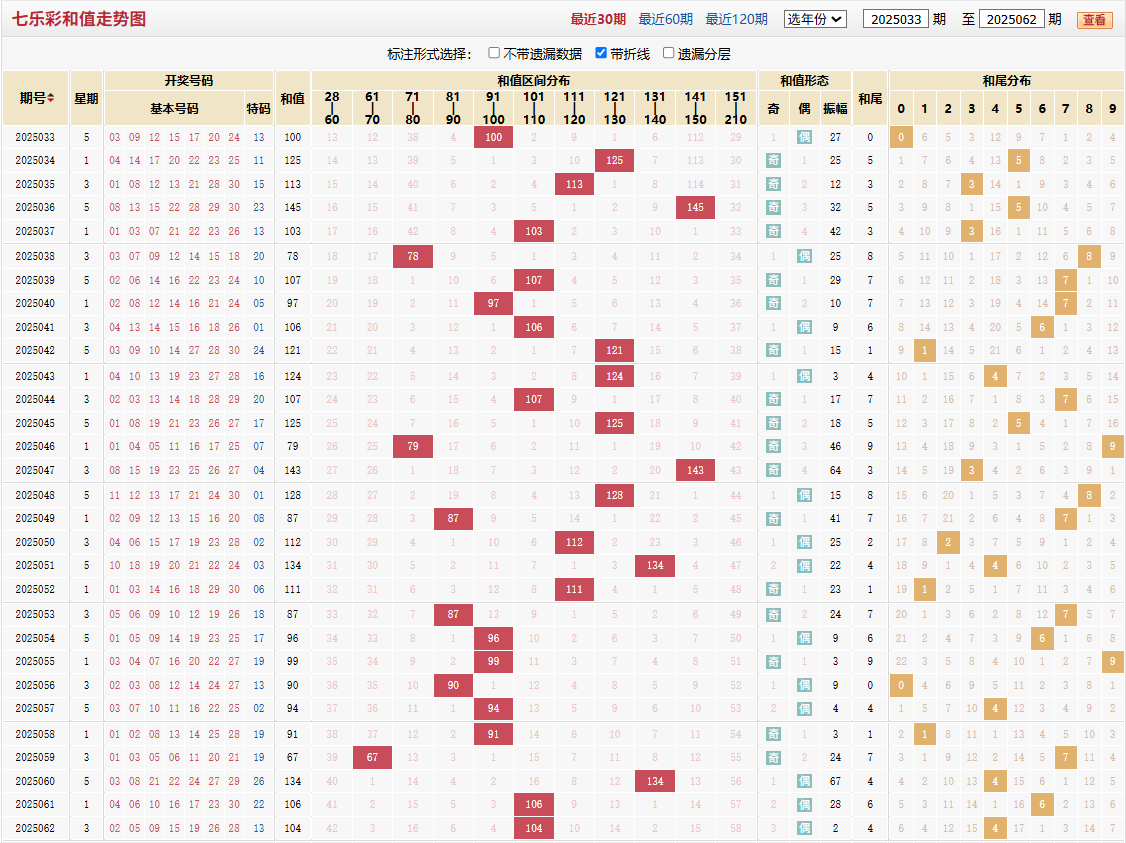The image size is (1126, 843).
Task: Click the red 78 cell in row 2025038
Action: pos(413,256)
